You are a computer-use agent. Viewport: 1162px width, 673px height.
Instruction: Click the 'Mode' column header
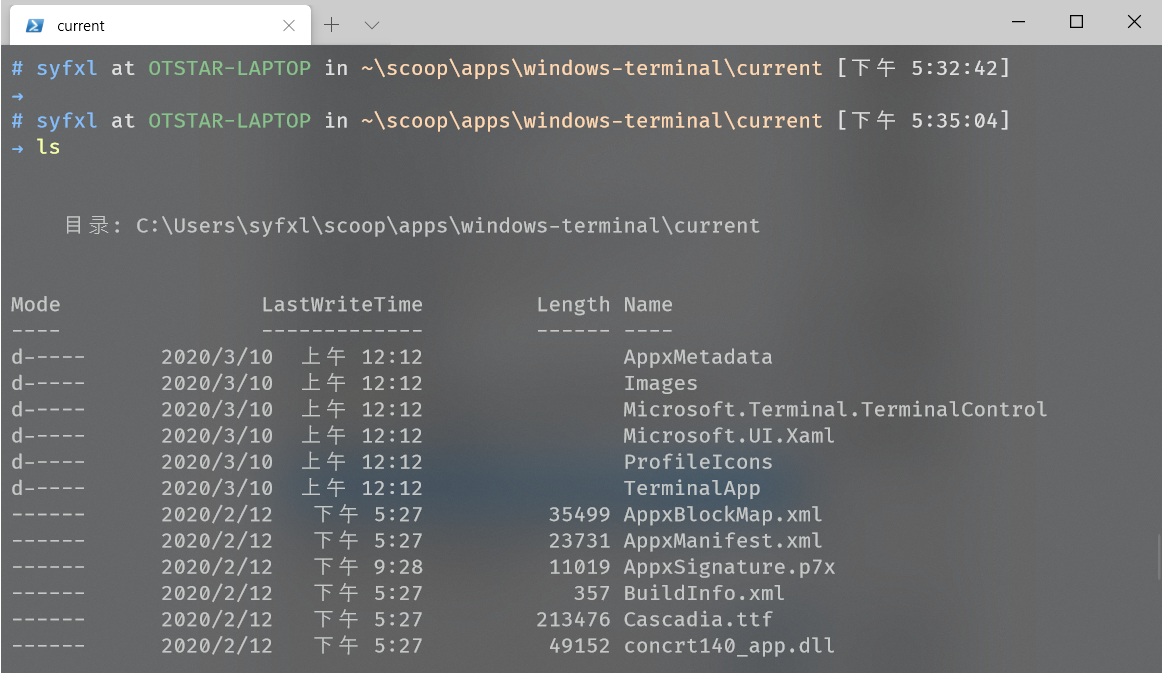[36, 305]
